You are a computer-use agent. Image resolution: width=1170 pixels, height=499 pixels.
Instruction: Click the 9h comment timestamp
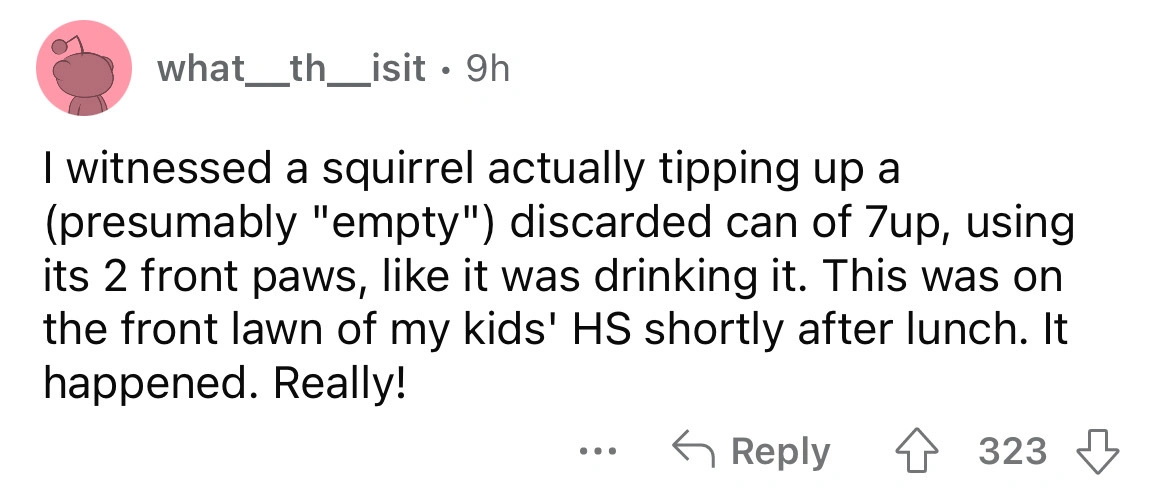click(x=486, y=69)
